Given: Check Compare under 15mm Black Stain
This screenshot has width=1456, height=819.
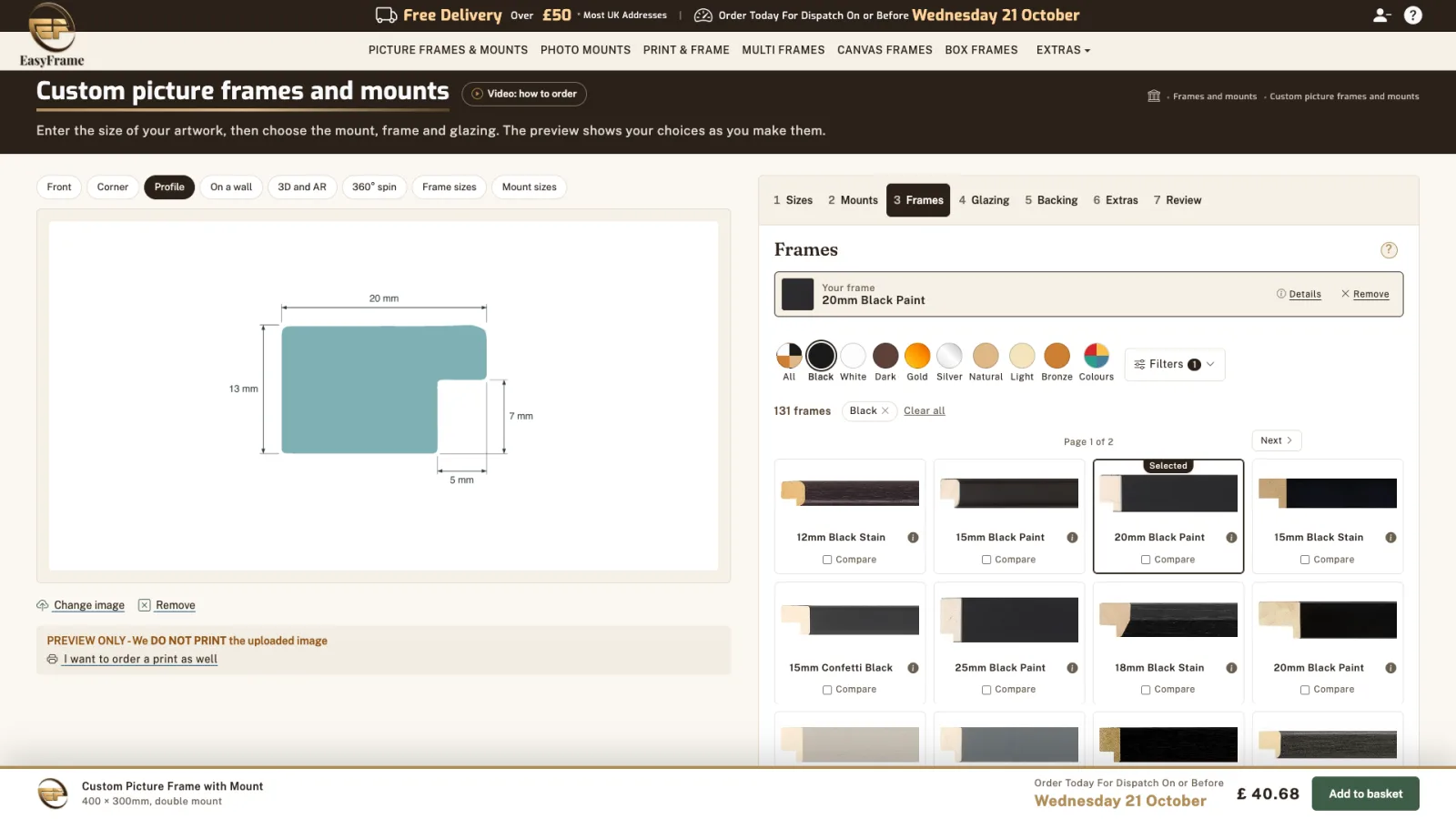Looking at the screenshot, I should (x=1305, y=560).
